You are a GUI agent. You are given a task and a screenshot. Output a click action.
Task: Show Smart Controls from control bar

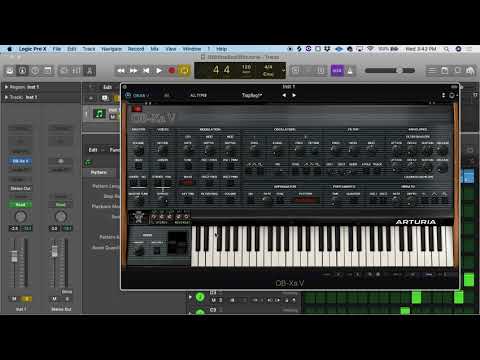coord(64,70)
